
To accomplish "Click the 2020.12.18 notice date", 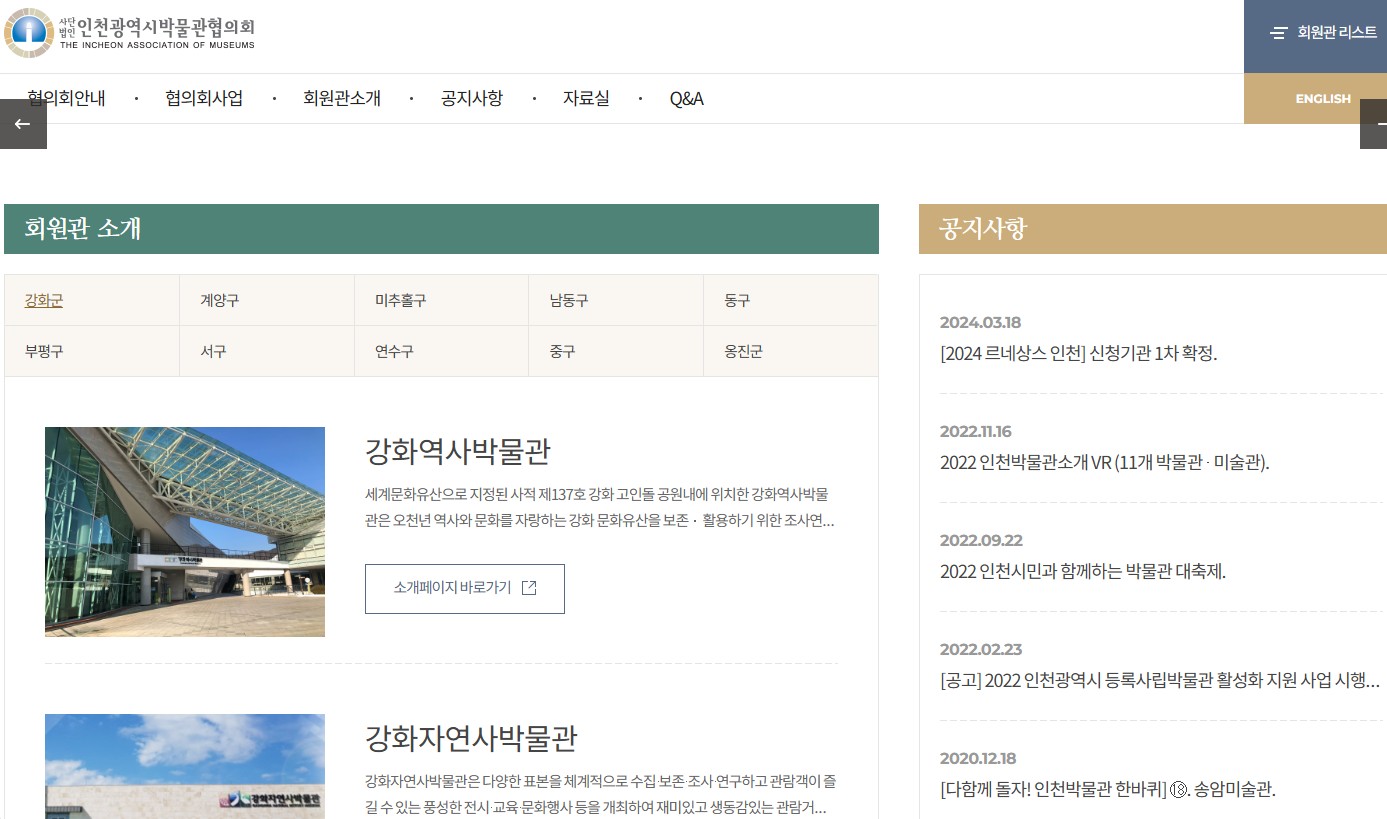I will [978, 758].
